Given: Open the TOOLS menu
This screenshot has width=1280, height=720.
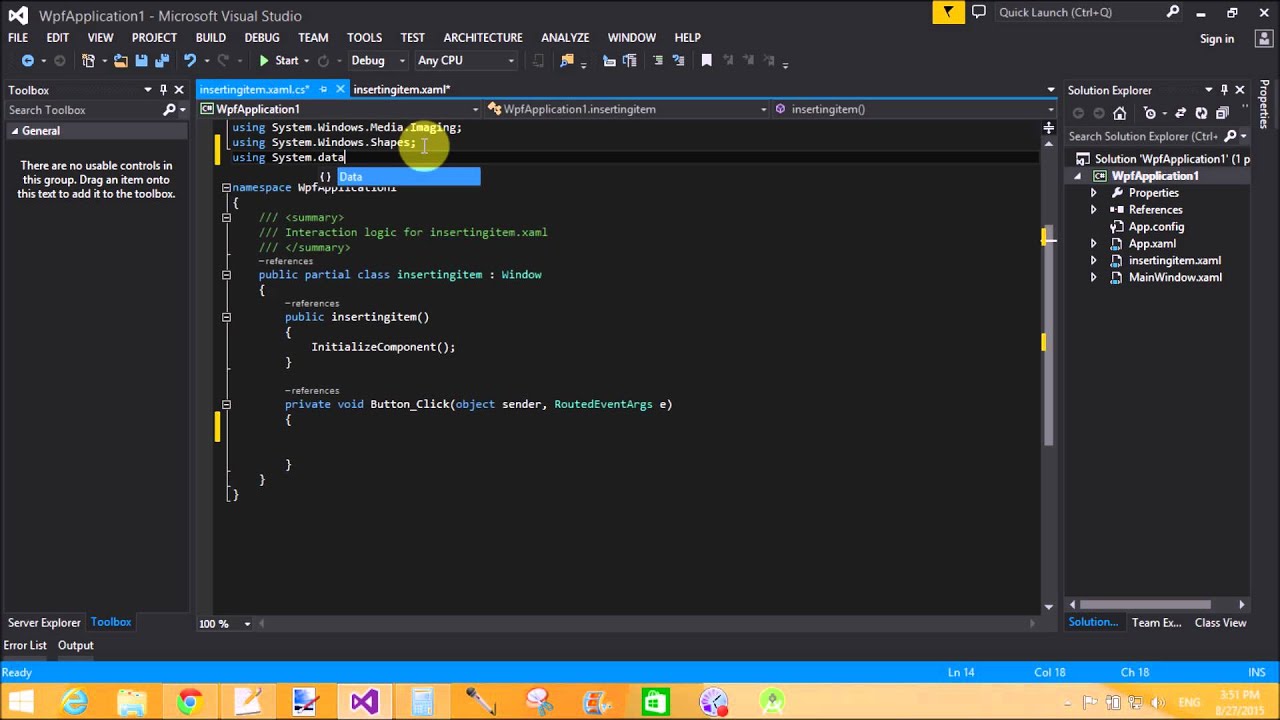Looking at the screenshot, I should tap(364, 37).
